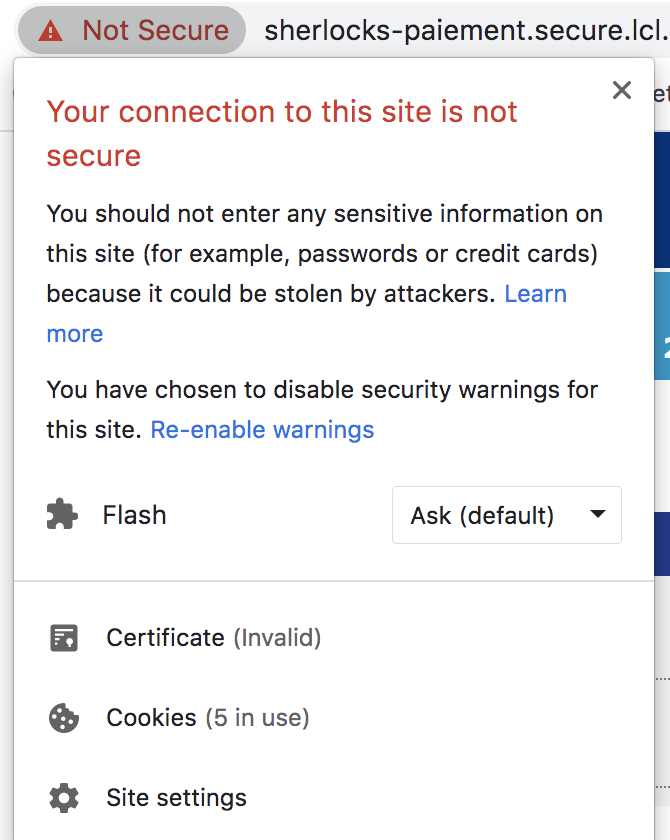Click the disabled security warnings message
The width and height of the screenshot is (670, 840).
(322, 410)
